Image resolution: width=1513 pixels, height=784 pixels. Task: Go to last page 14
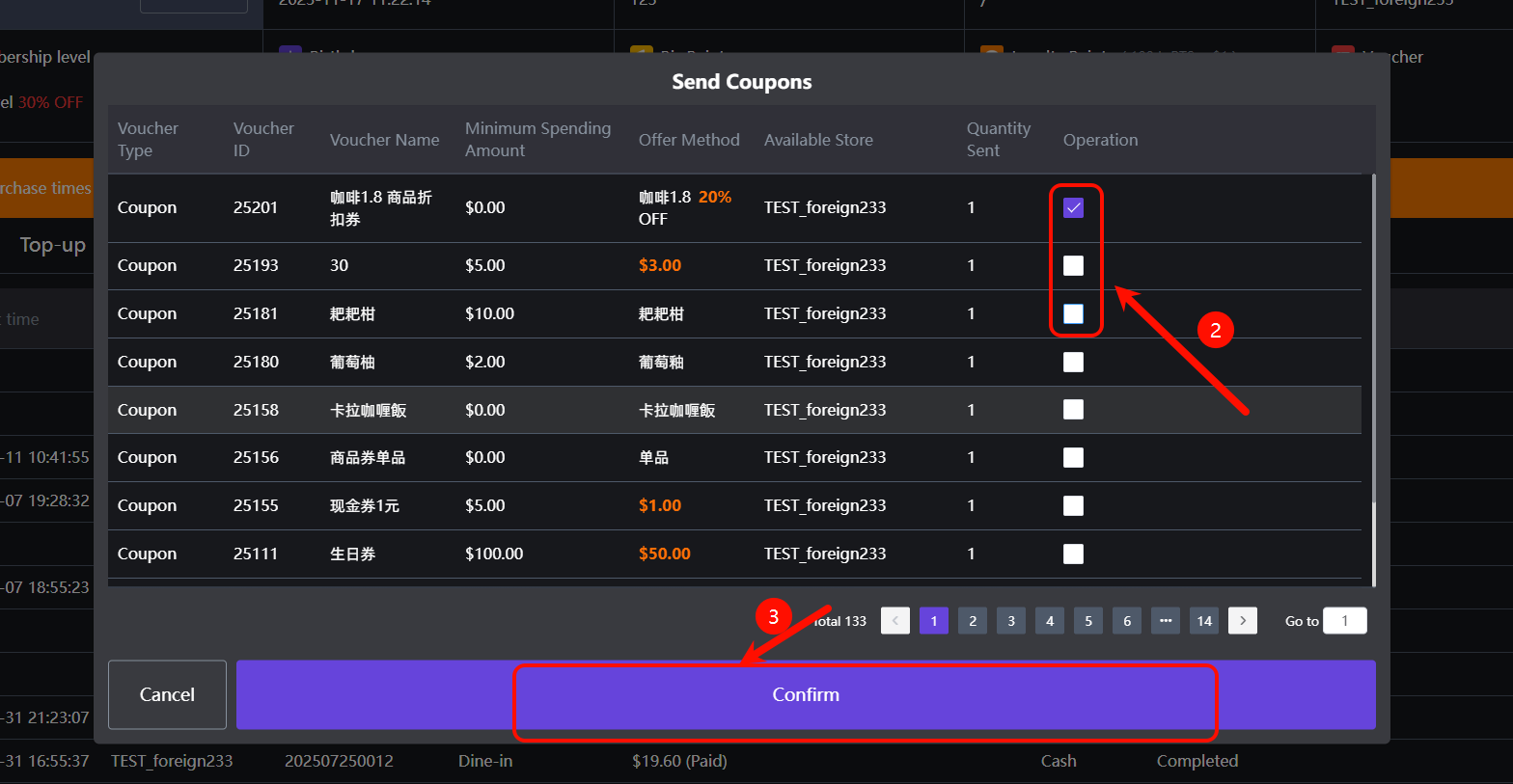coord(1203,621)
